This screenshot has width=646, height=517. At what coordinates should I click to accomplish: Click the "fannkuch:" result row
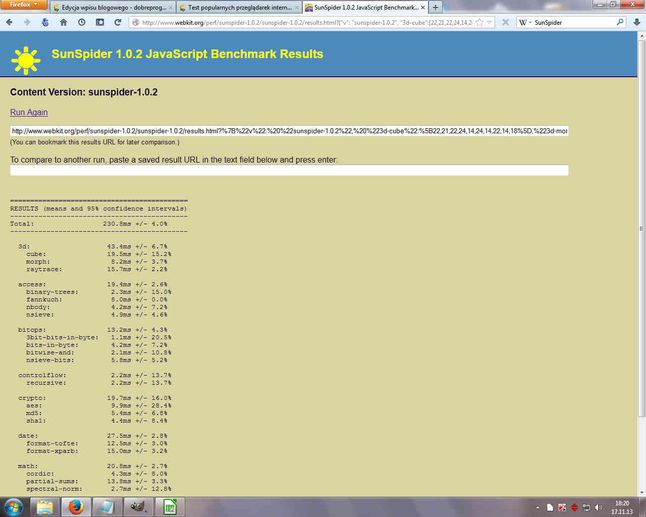(96, 299)
